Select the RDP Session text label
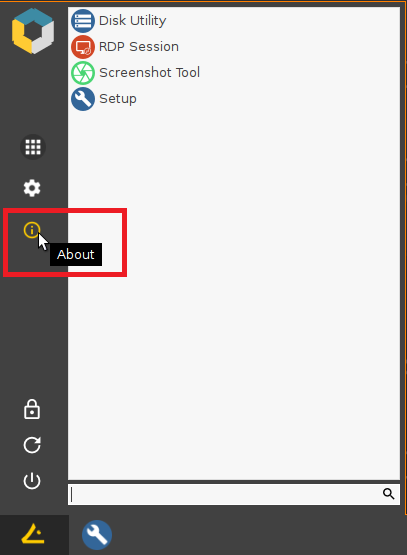This screenshot has height=555, width=407. [x=139, y=47]
